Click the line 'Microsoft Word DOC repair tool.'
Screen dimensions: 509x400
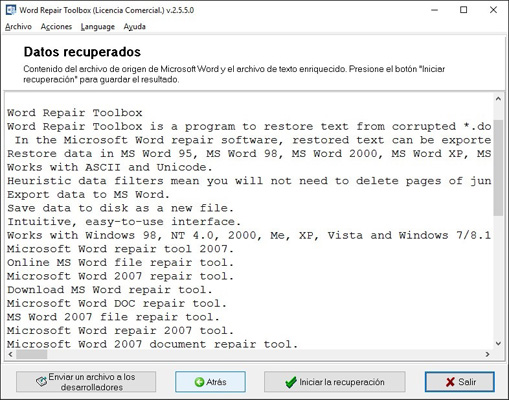[x=117, y=304]
